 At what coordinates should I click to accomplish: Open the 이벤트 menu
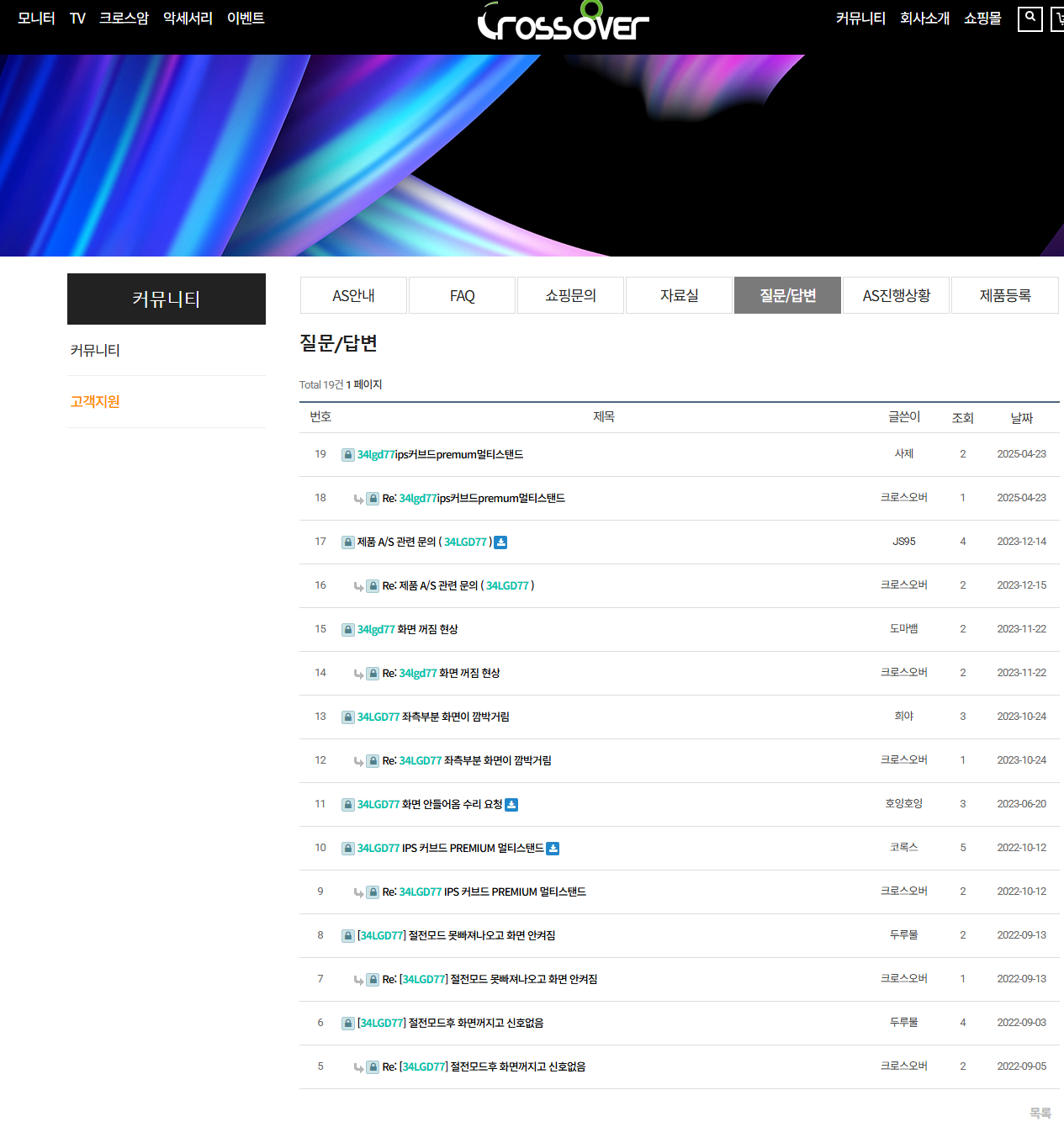(246, 19)
